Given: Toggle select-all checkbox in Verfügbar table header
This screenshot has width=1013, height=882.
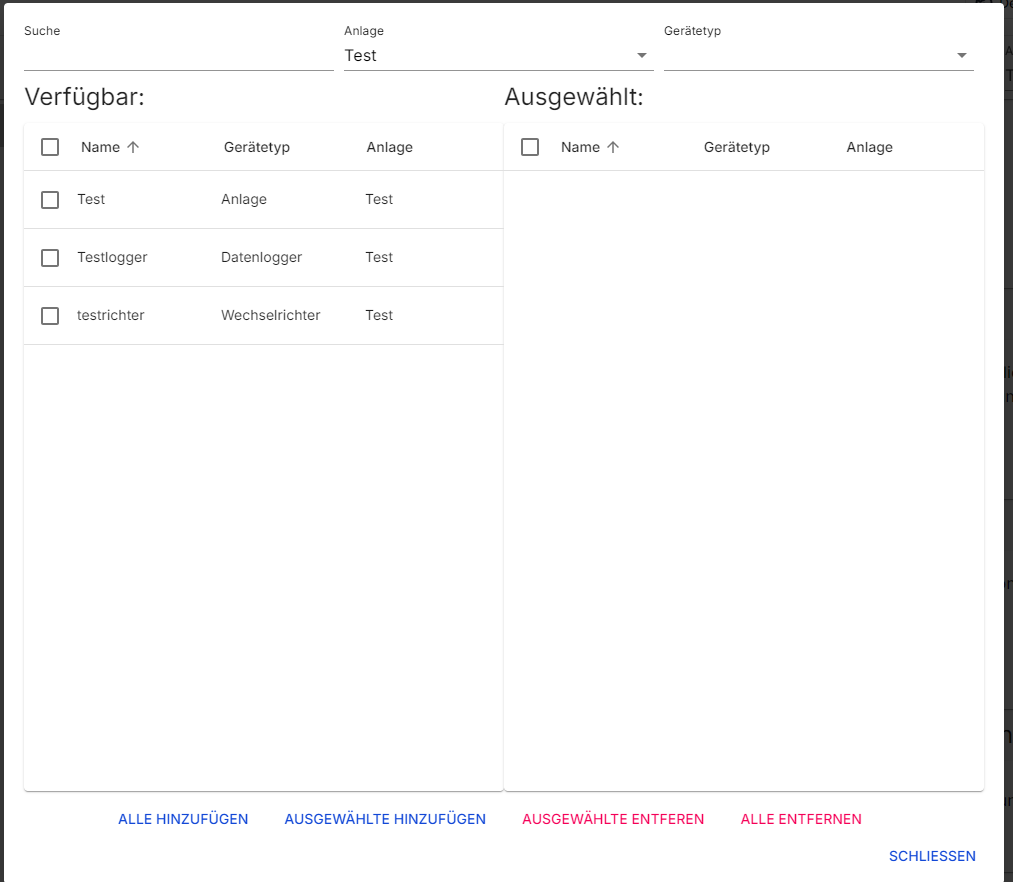Looking at the screenshot, I should [x=50, y=147].
